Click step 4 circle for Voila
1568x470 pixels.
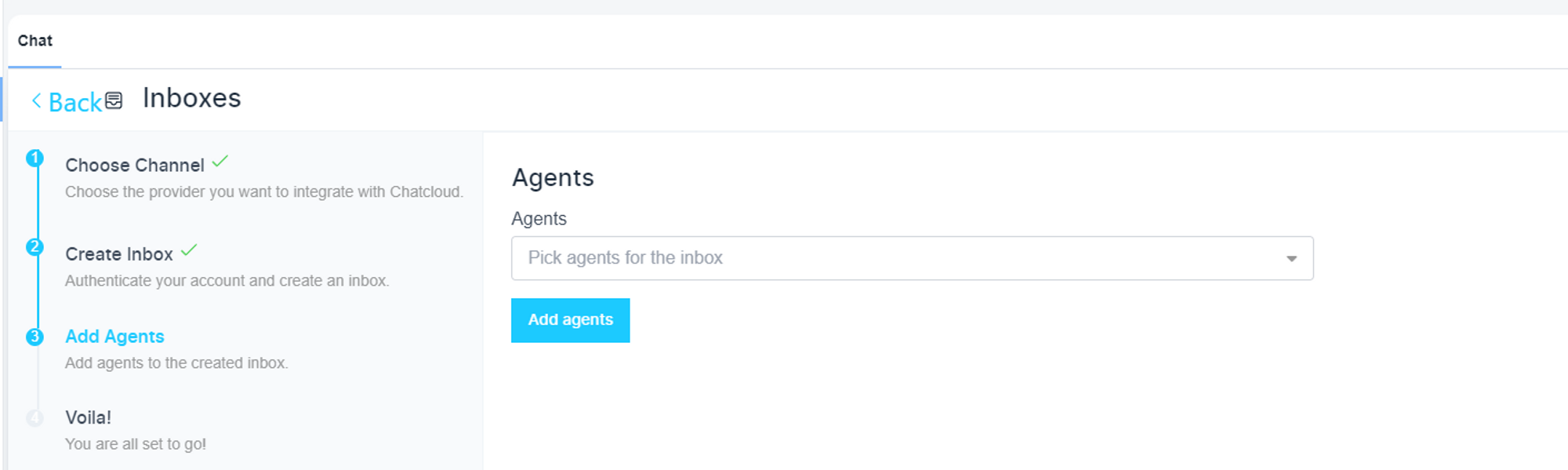tap(34, 418)
